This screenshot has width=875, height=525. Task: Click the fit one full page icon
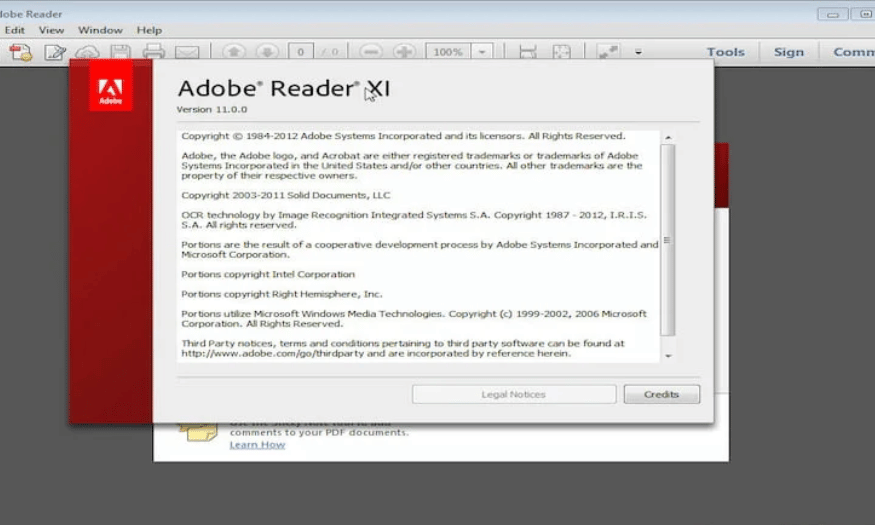pos(561,52)
